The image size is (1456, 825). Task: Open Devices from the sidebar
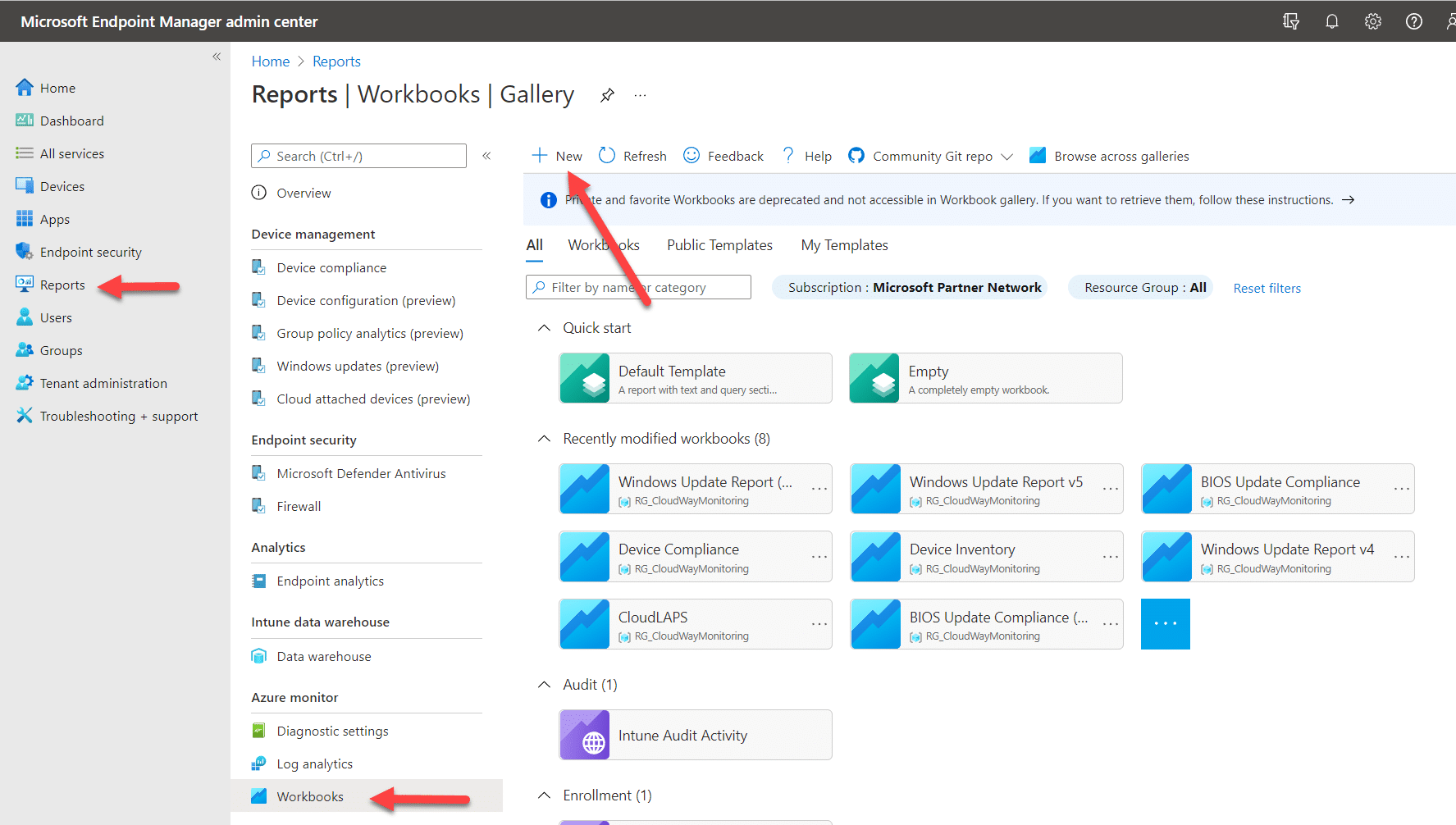[x=60, y=185]
